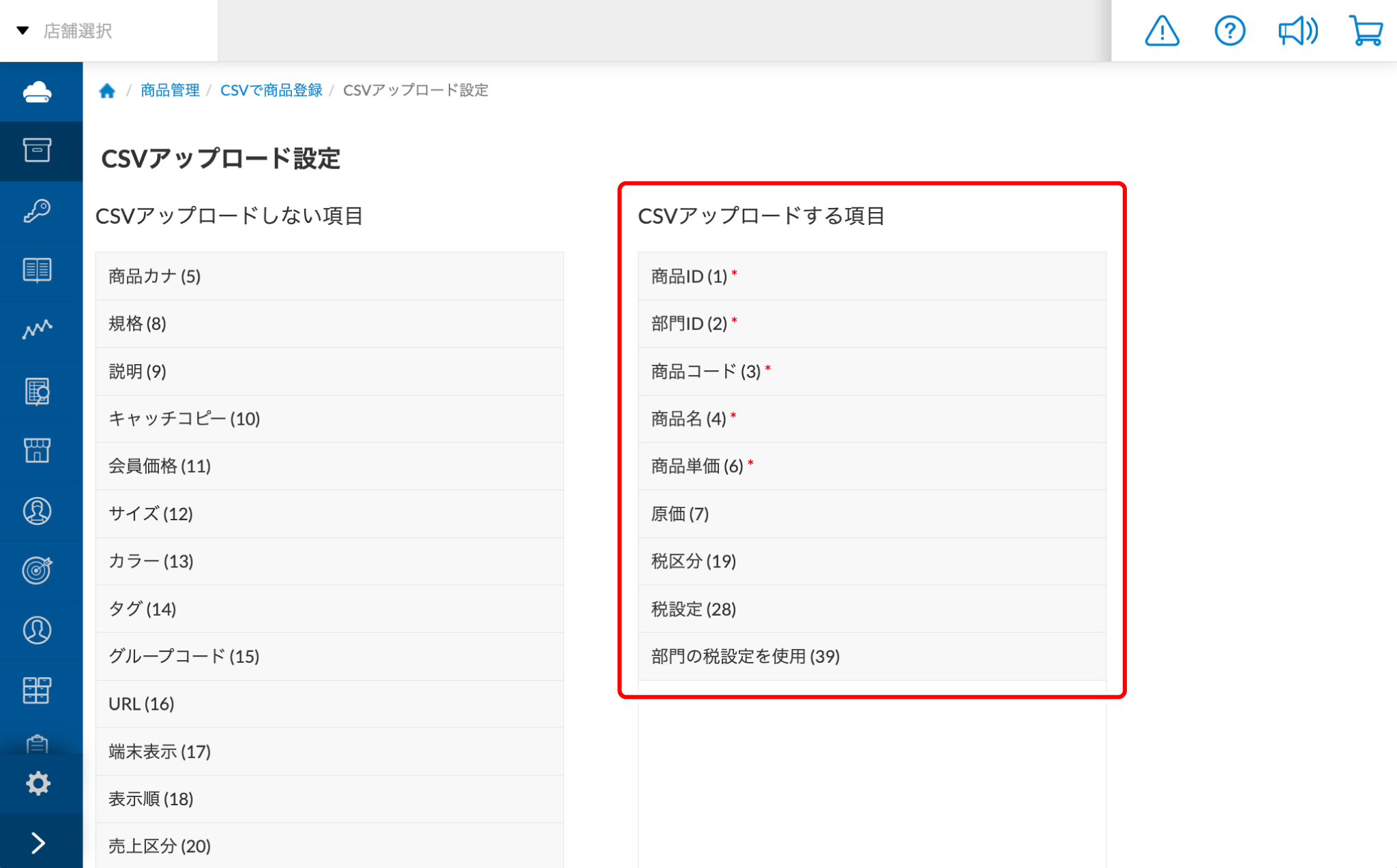Open the 店舗選択 store dropdown
Image resolution: width=1397 pixels, height=868 pixels.
pyautogui.click(x=109, y=31)
